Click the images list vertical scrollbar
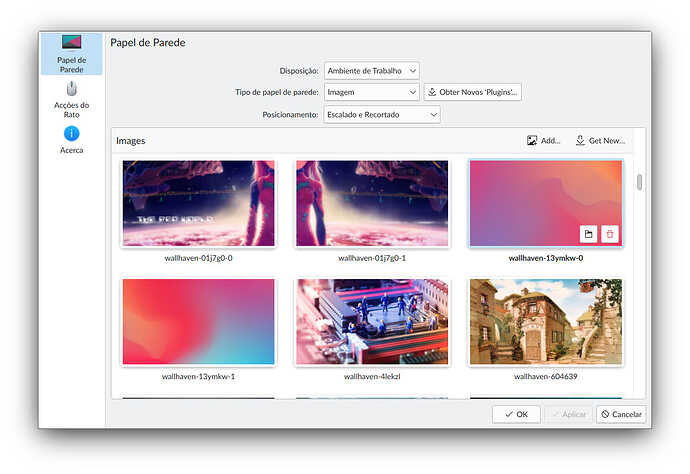Viewport: 690px width, 474px height. pos(639,181)
